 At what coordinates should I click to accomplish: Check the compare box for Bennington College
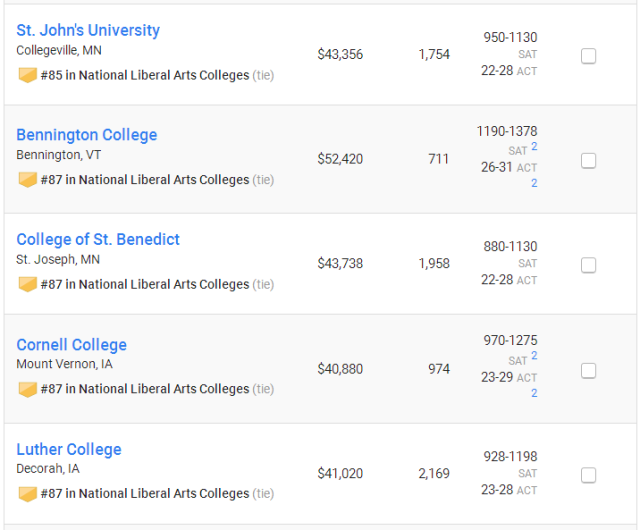click(588, 160)
